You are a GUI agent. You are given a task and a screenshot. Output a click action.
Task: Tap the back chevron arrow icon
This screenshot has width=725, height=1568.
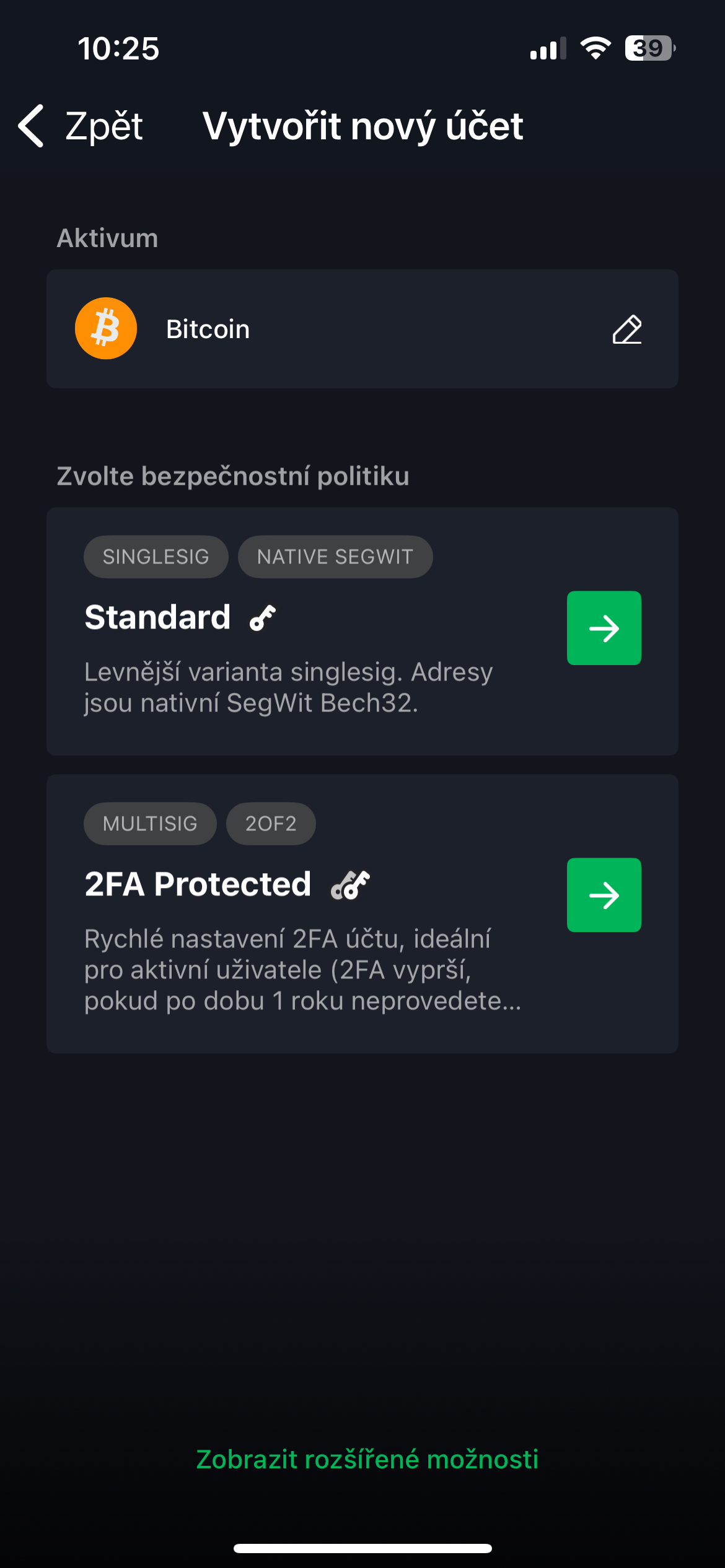click(x=31, y=126)
